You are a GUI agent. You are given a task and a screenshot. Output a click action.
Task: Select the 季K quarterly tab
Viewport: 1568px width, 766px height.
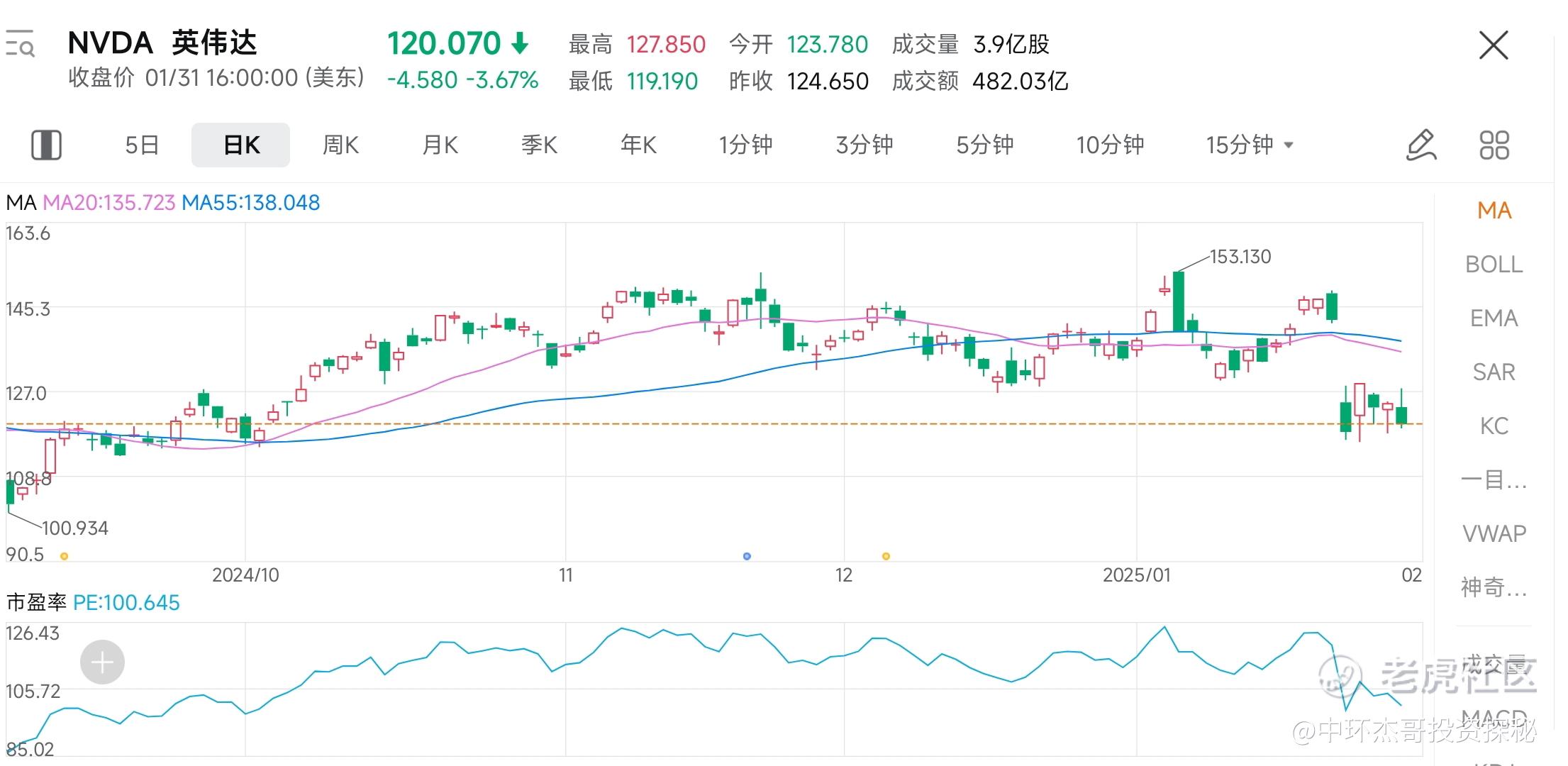(539, 145)
